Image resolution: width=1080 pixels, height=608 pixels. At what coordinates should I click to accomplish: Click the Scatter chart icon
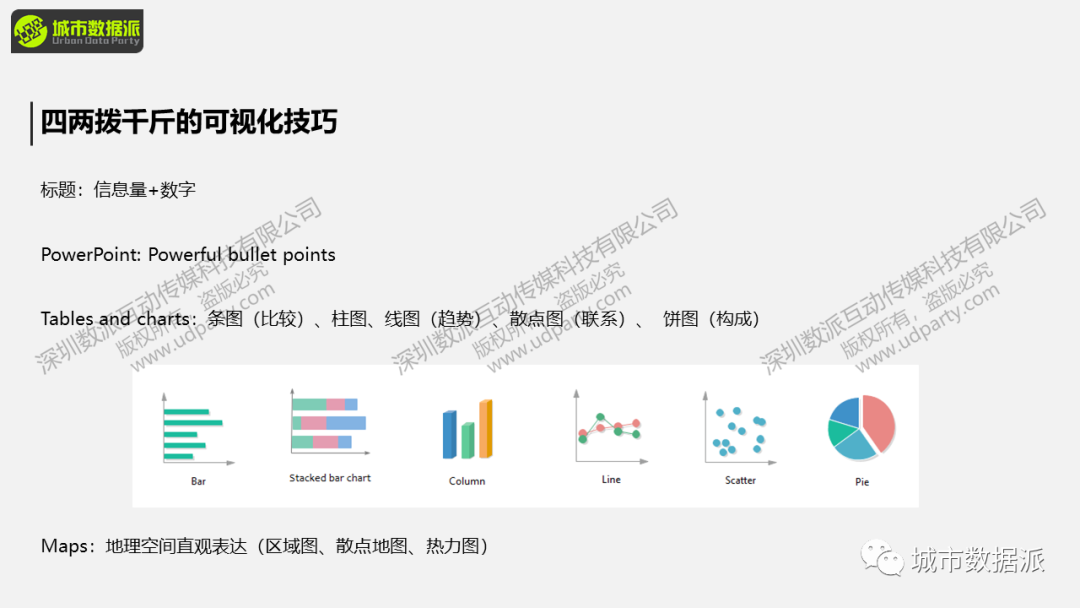tap(740, 428)
